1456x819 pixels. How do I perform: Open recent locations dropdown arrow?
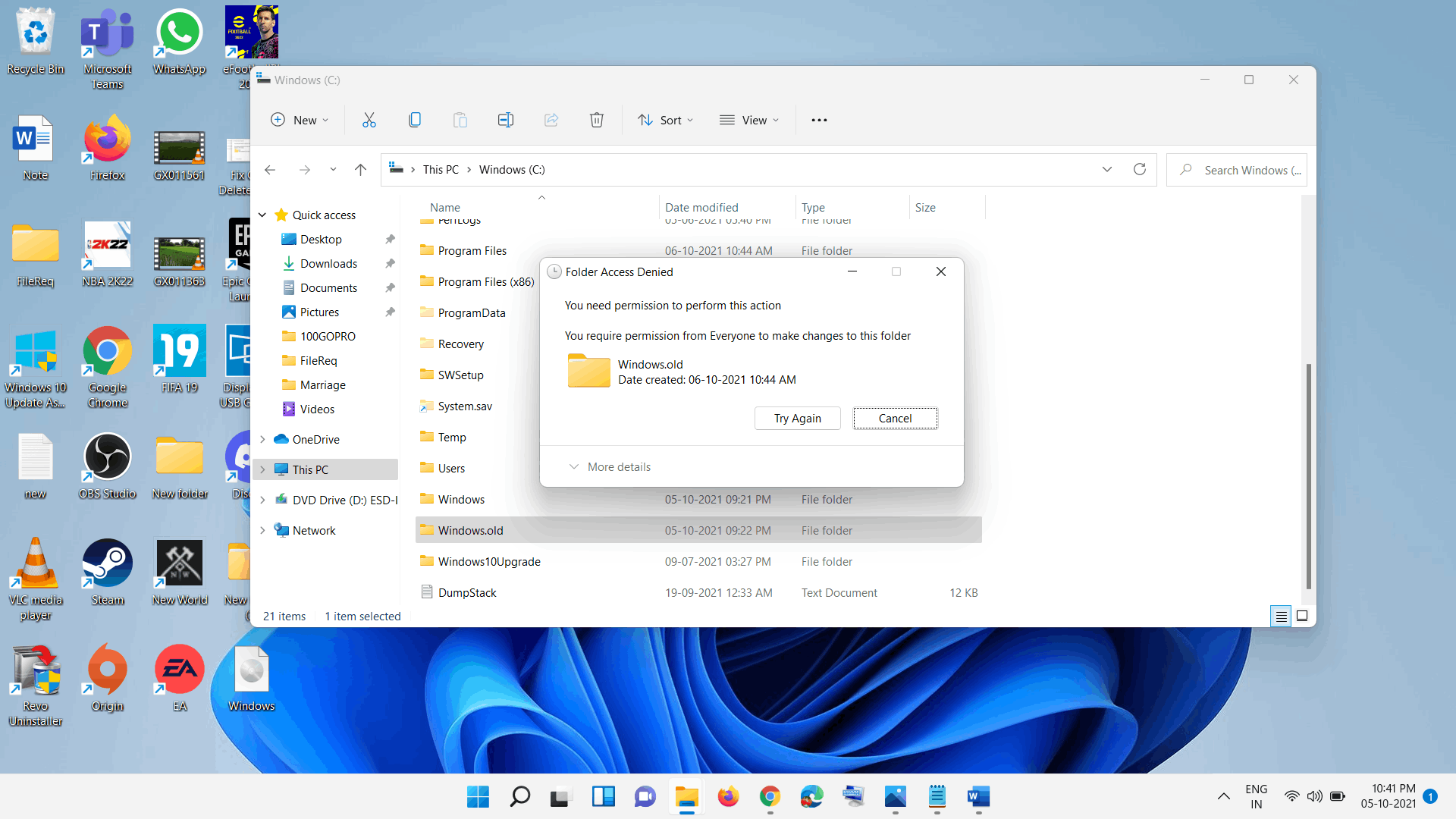point(333,170)
